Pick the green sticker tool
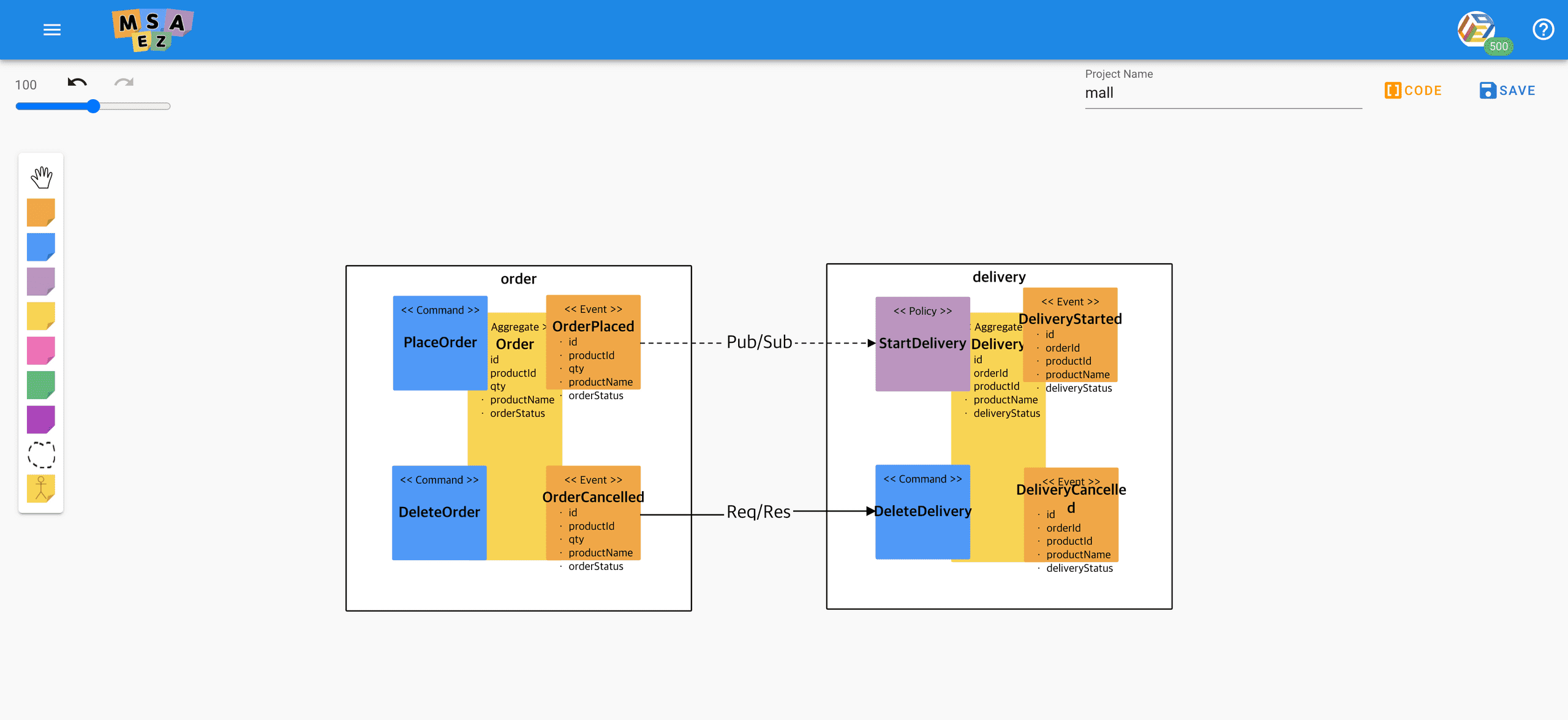The width and height of the screenshot is (1568, 720). point(40,384)
